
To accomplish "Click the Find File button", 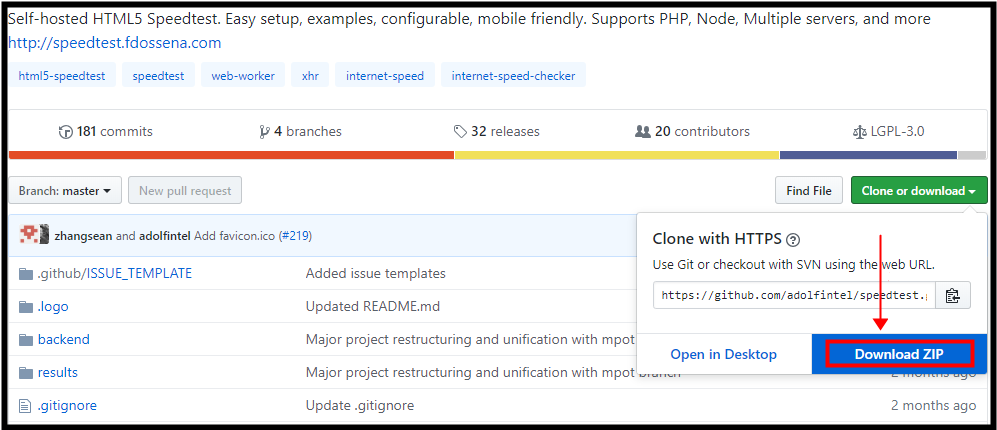I will click(x=808, y=190).
